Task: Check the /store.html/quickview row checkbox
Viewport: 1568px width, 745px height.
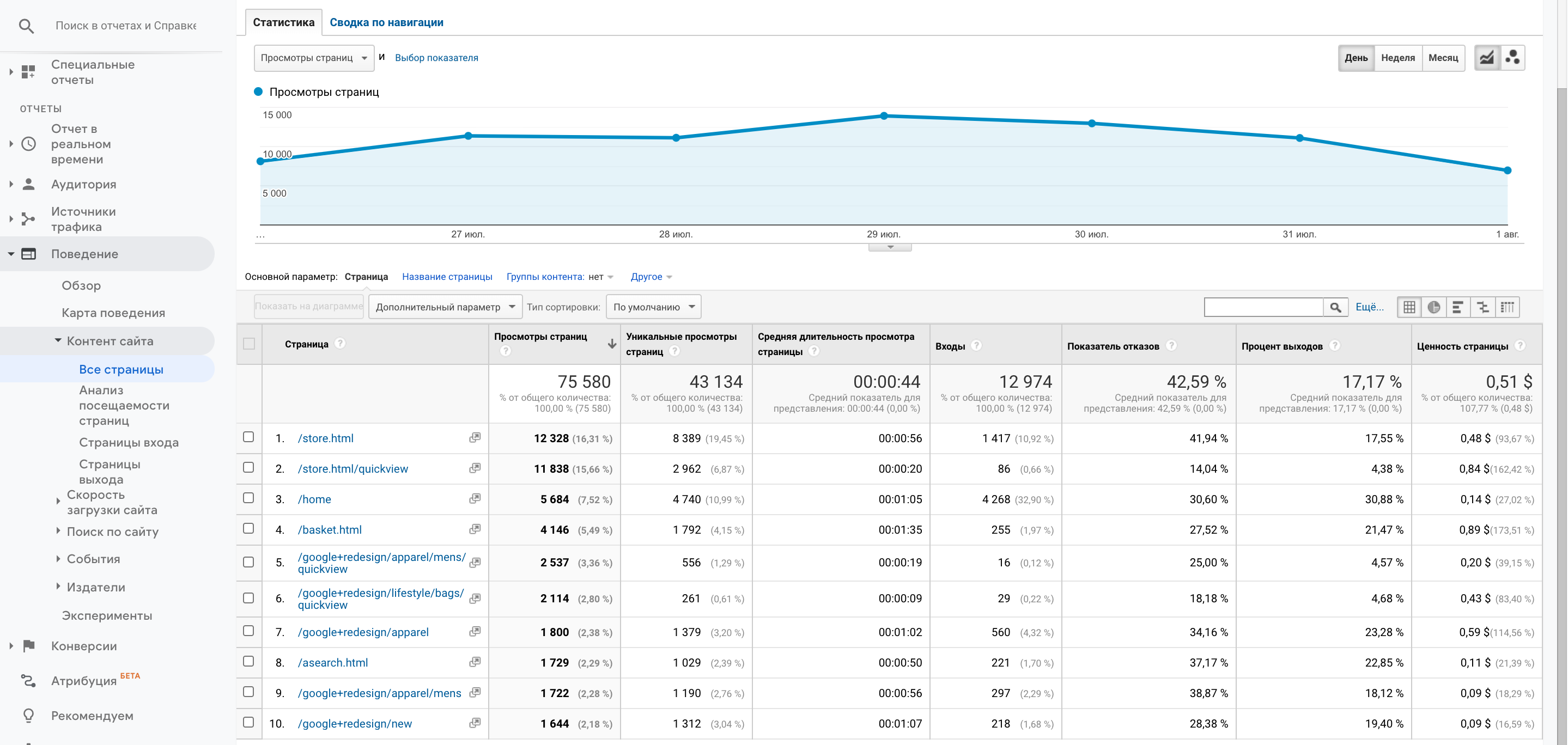Action: [x=248, y=467]
